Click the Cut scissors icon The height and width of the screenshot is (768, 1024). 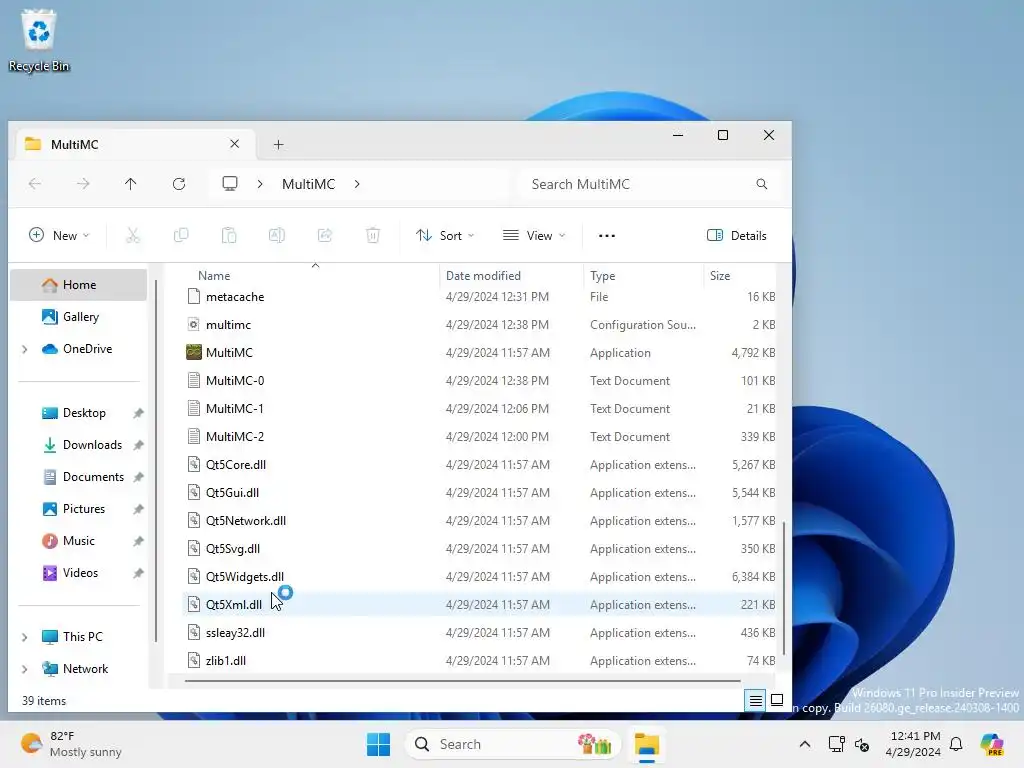pos(133,235)
